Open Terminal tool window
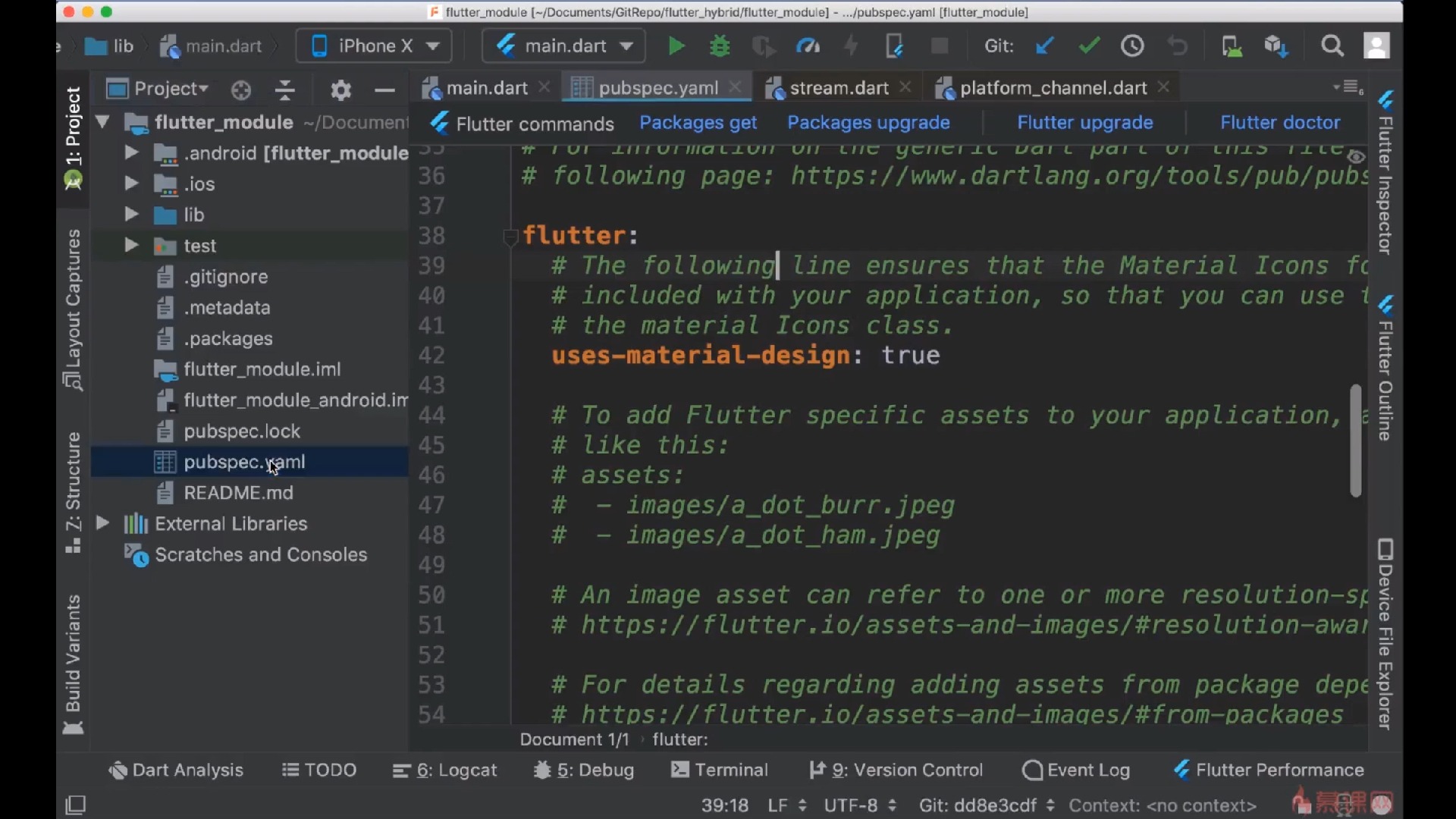 (720, 770)
